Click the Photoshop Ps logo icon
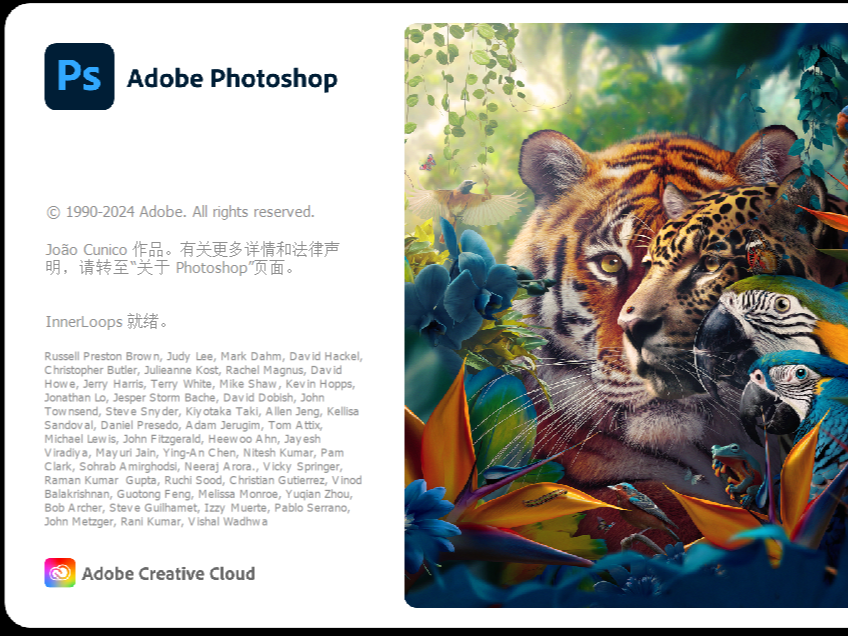Viewport: 848px width, 636px height. coord(79,77)
